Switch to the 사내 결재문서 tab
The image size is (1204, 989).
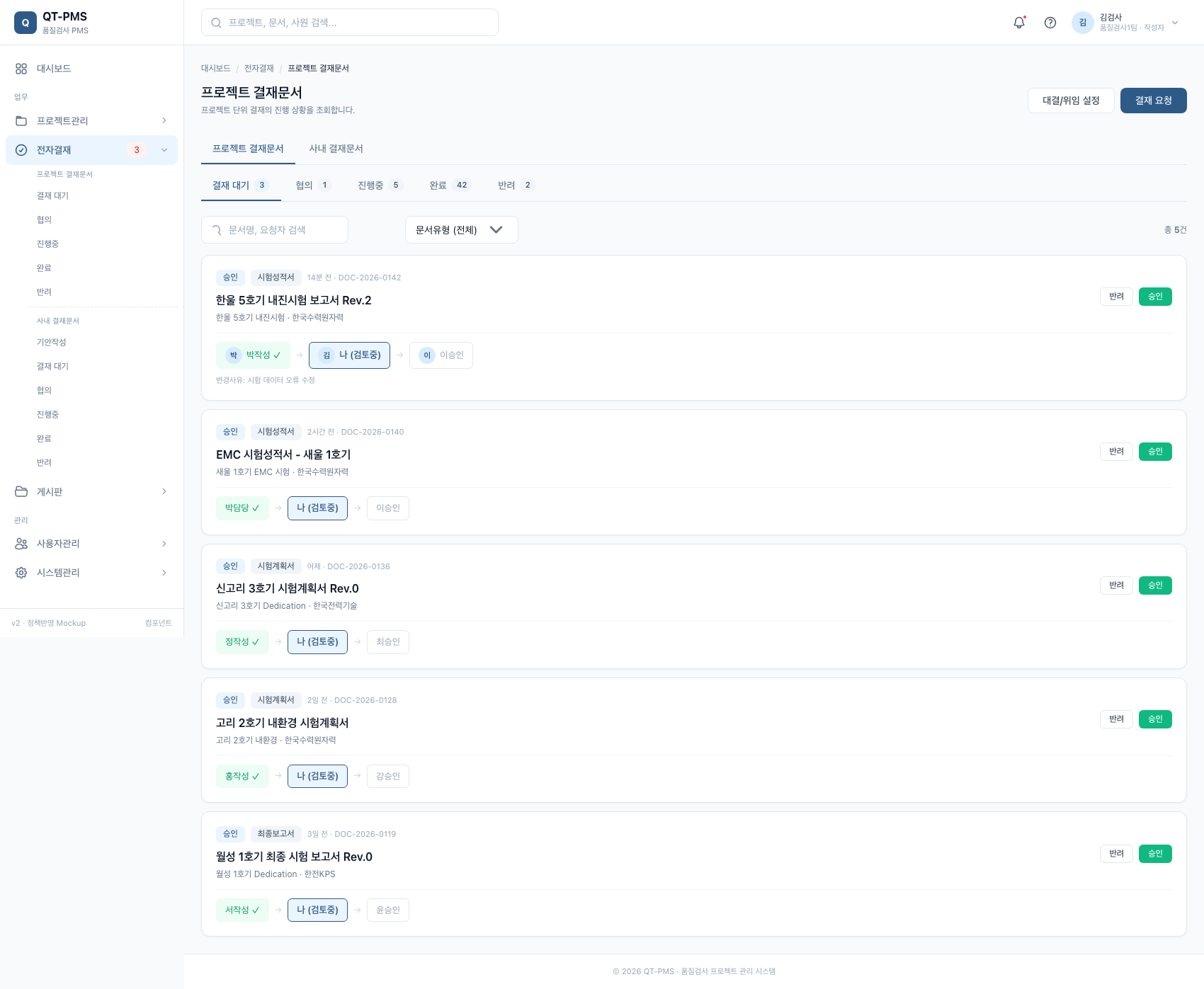coord(336,149)
